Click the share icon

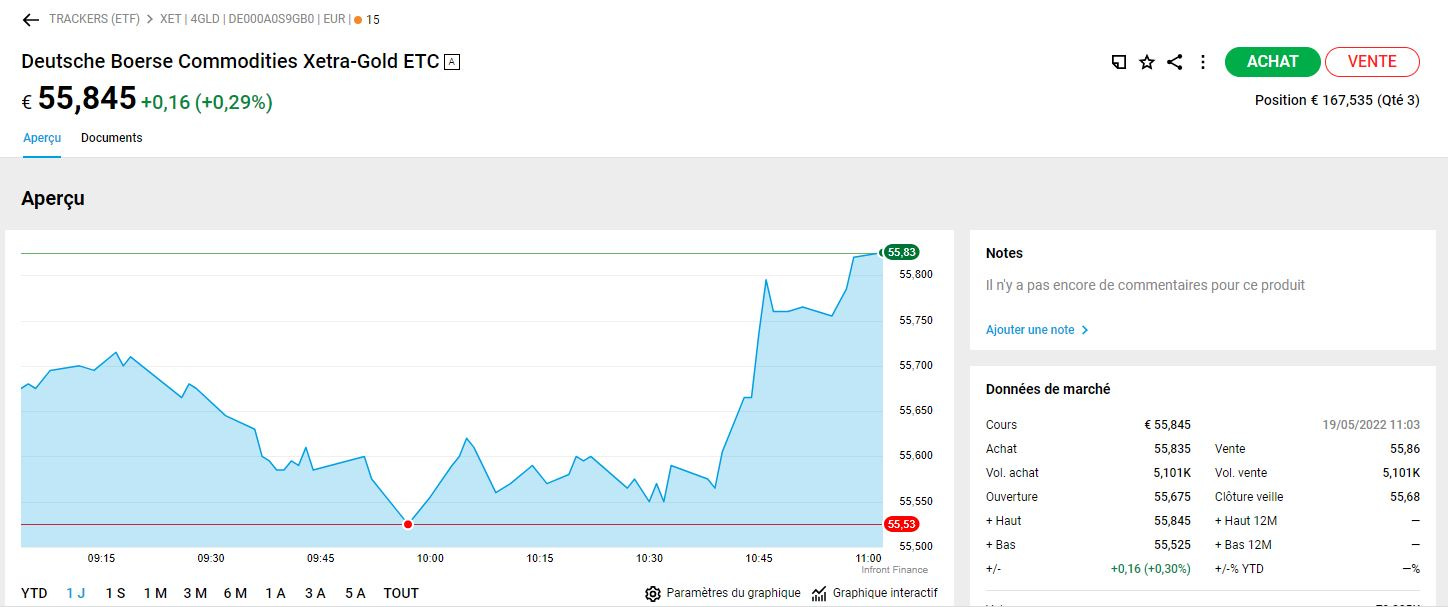1175,62
